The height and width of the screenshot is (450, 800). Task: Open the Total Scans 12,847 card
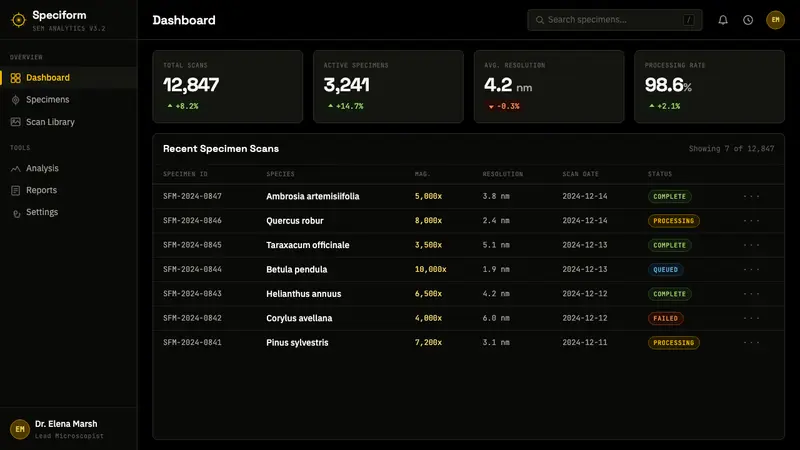pos(228,86)
